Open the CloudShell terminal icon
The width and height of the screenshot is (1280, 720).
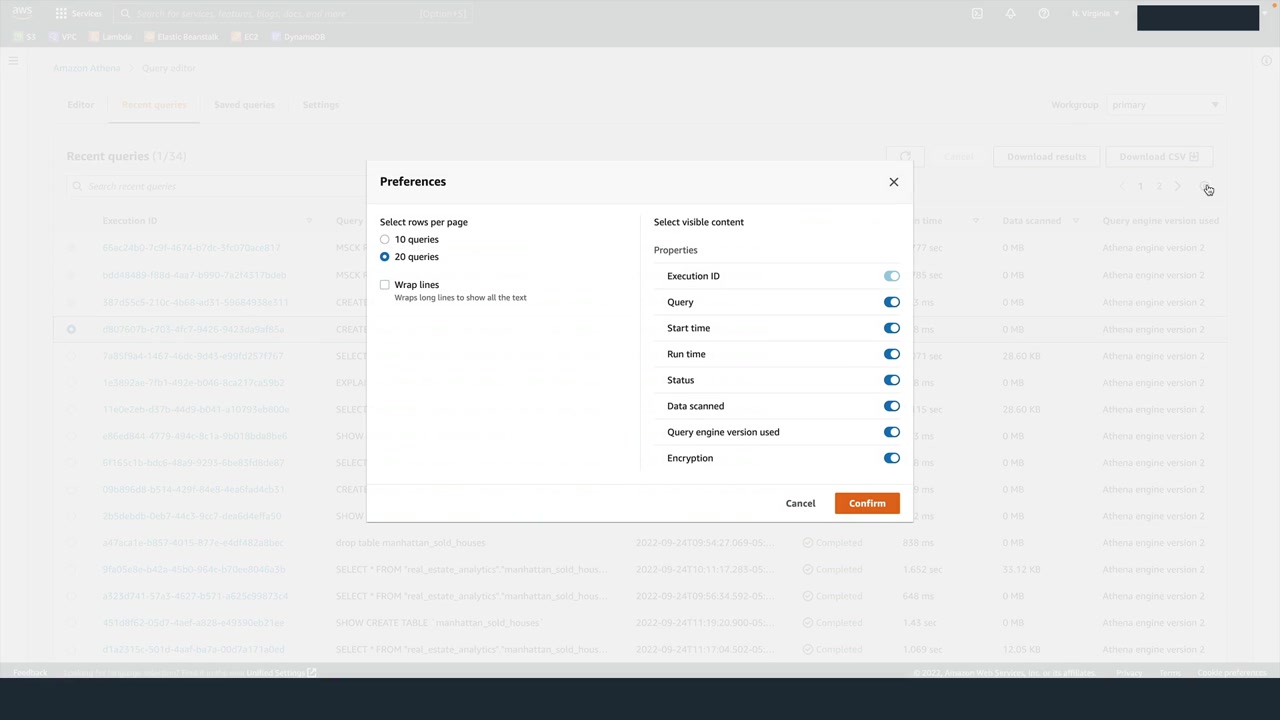(977, 14)
